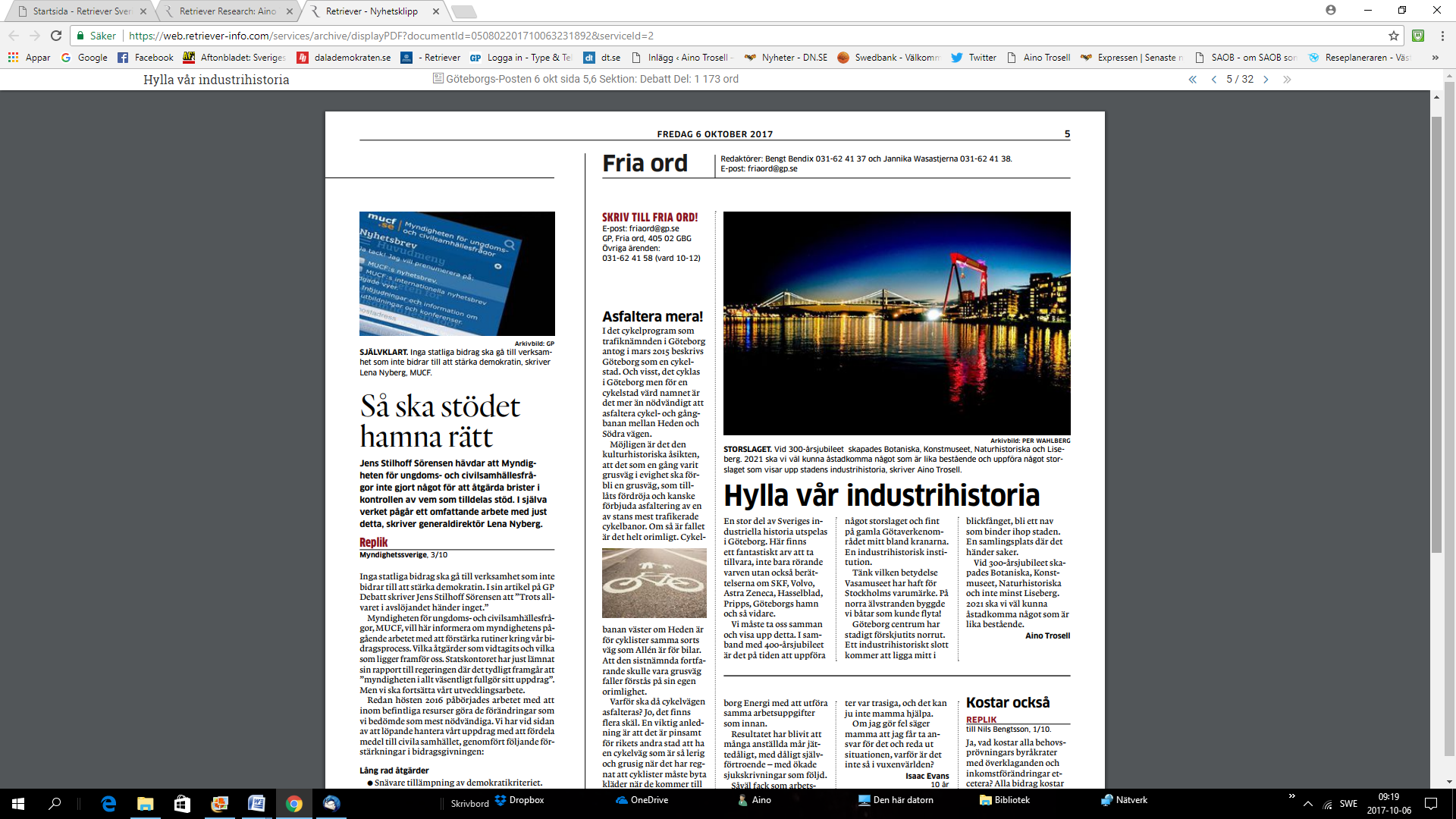Open the notification action center
Viewport: 1456px width, 819px height.
pyautogui.click(x=1431, y=804)
